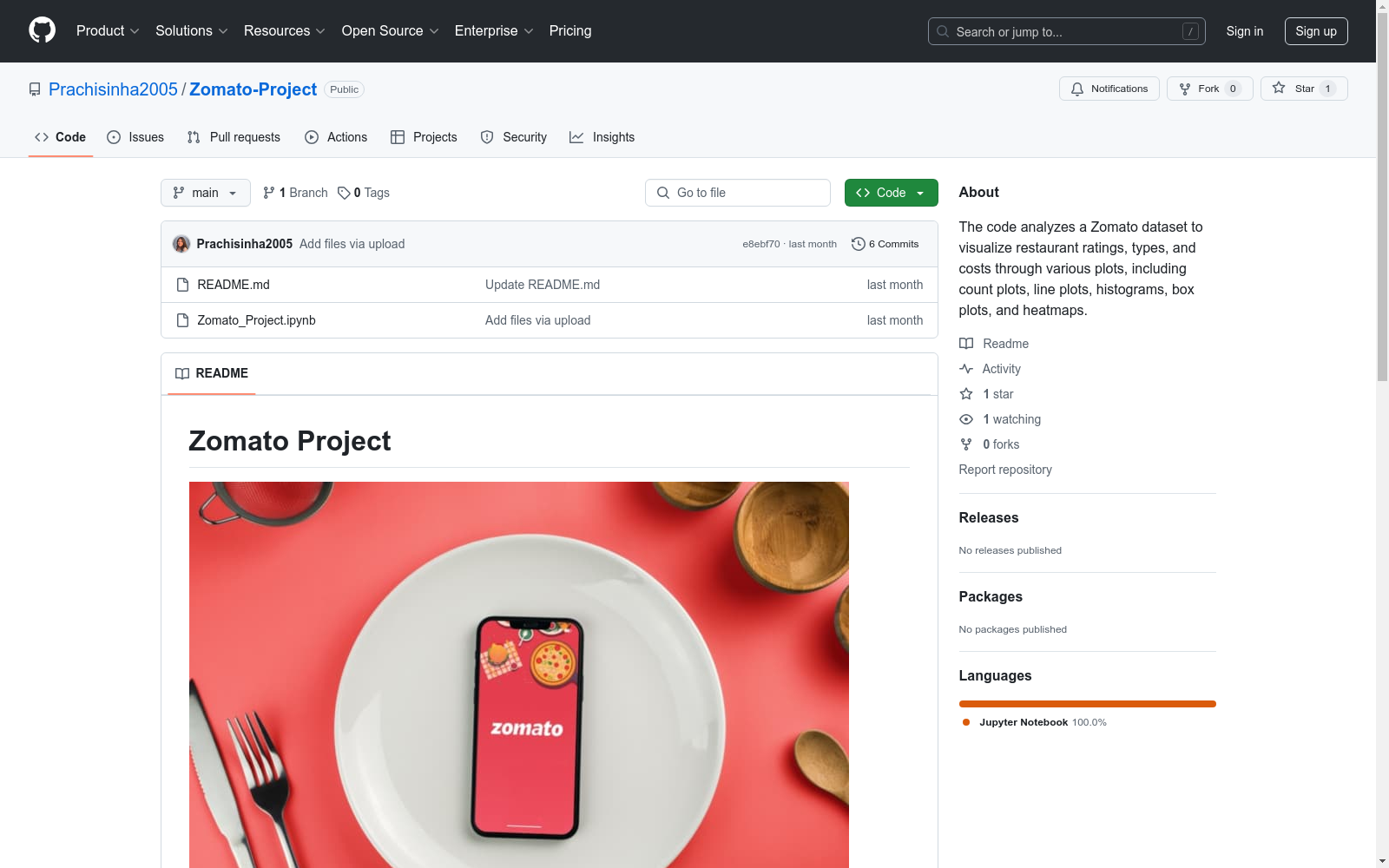1389x868 pixels.
Task: Open the Releases heading link
Action: (x=989, y=517)
